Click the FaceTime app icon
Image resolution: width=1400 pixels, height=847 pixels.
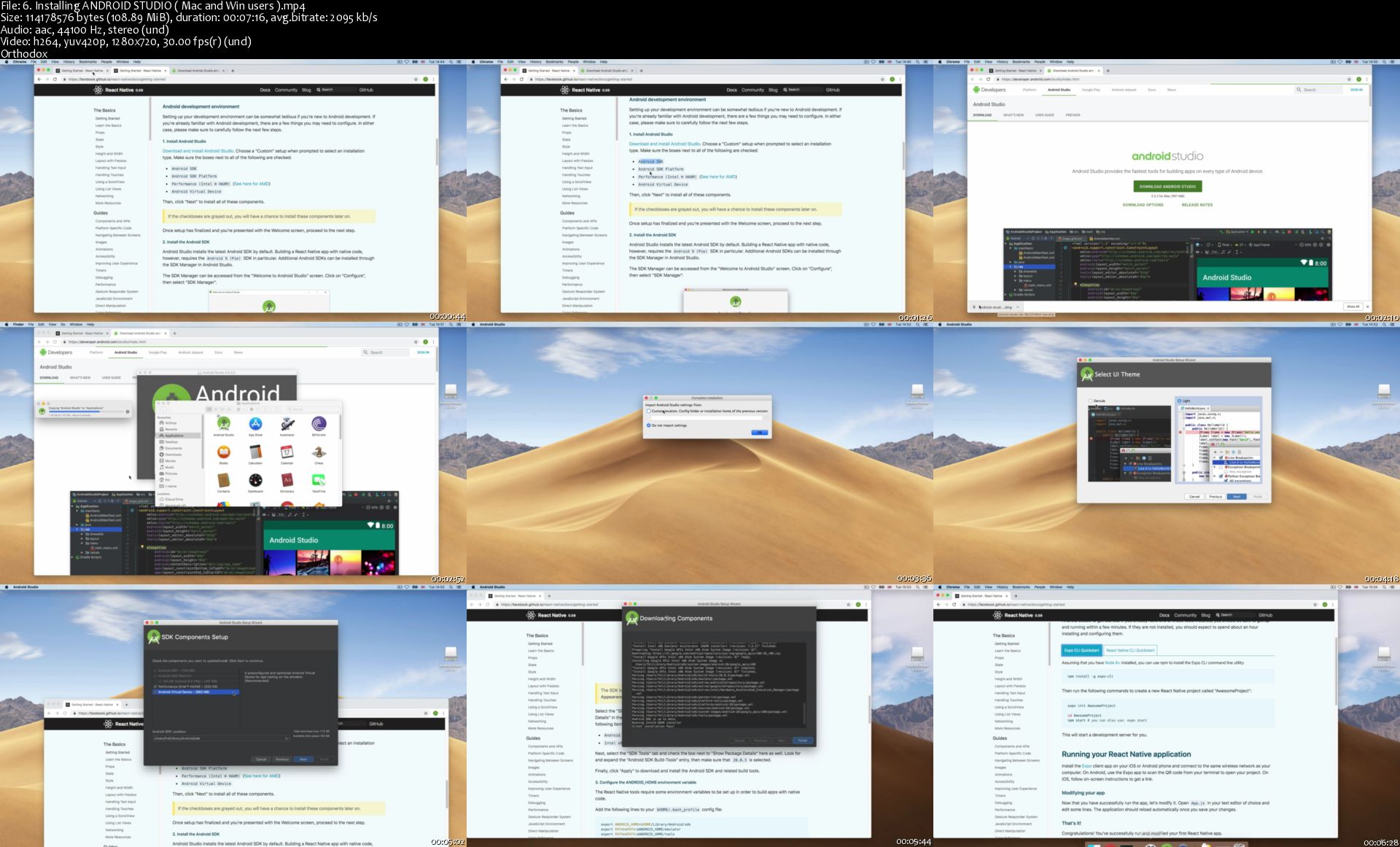click(x=319, y=480)
